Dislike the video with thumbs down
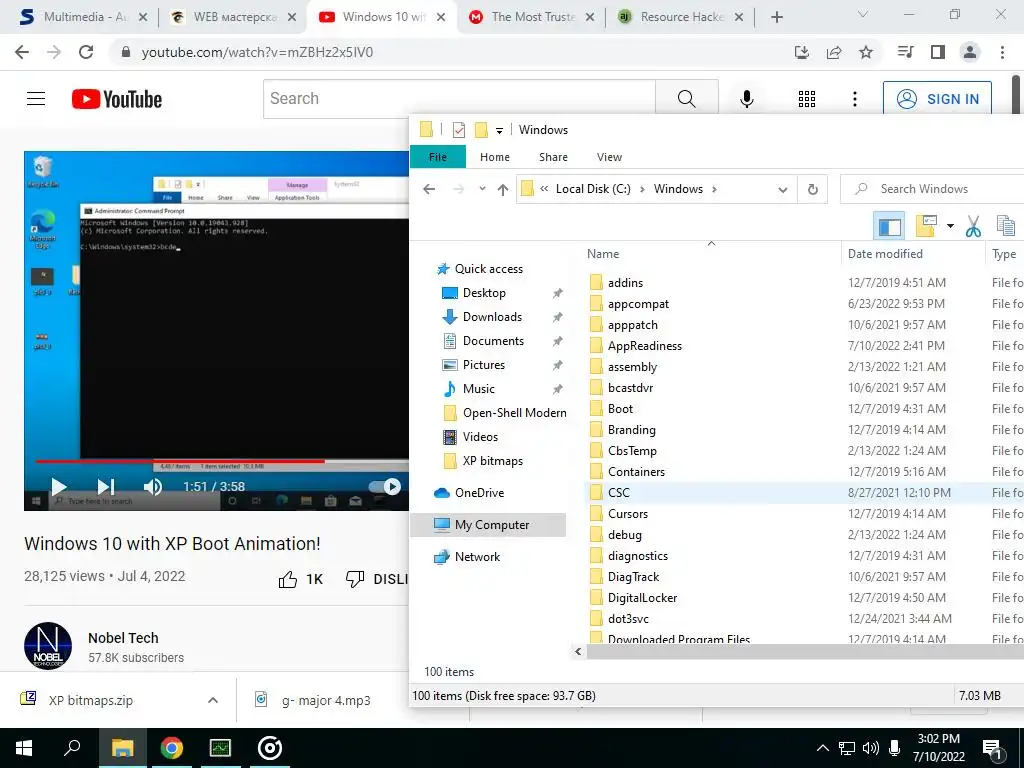This screenshot has width=1024, height=768. point(355,579)
